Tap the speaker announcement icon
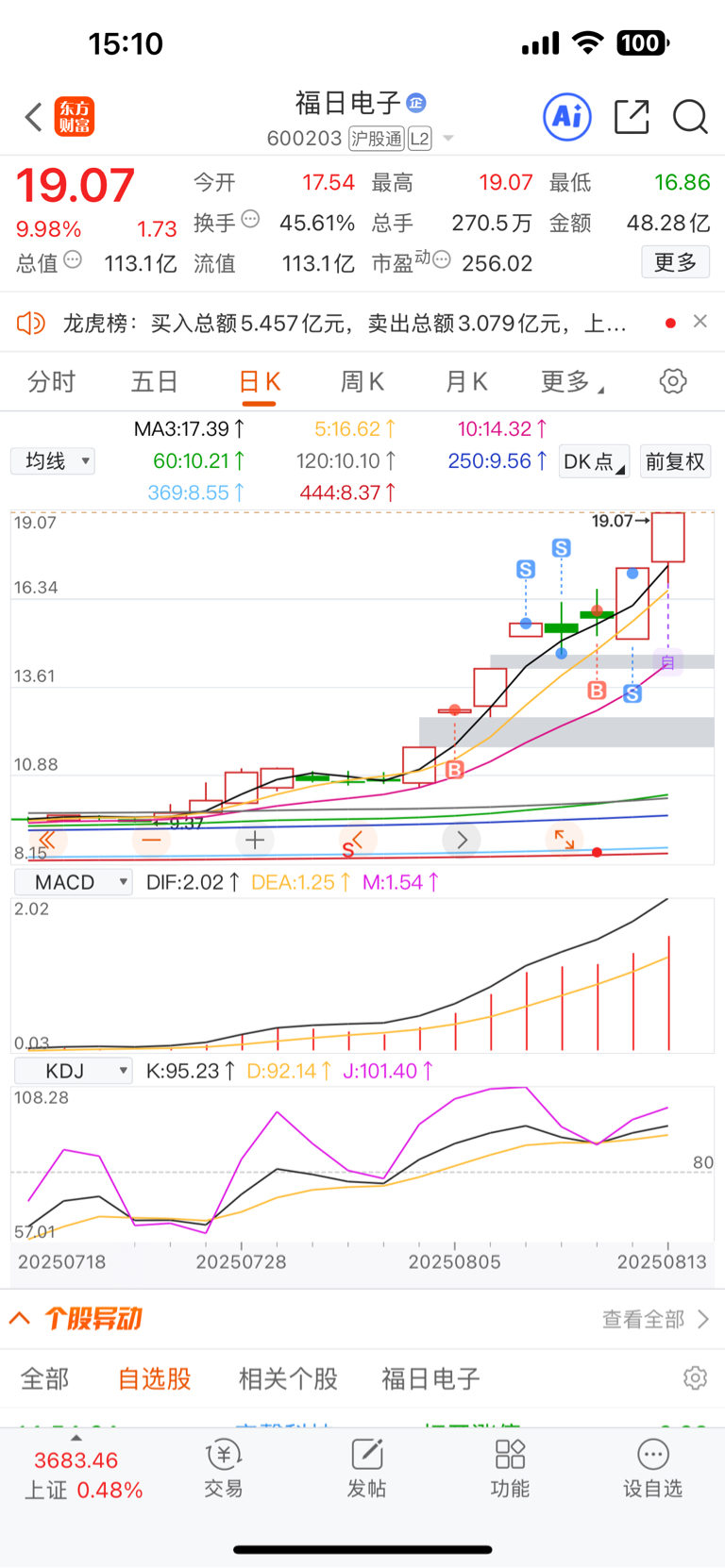725x1568 pixels. pos(31,324)
